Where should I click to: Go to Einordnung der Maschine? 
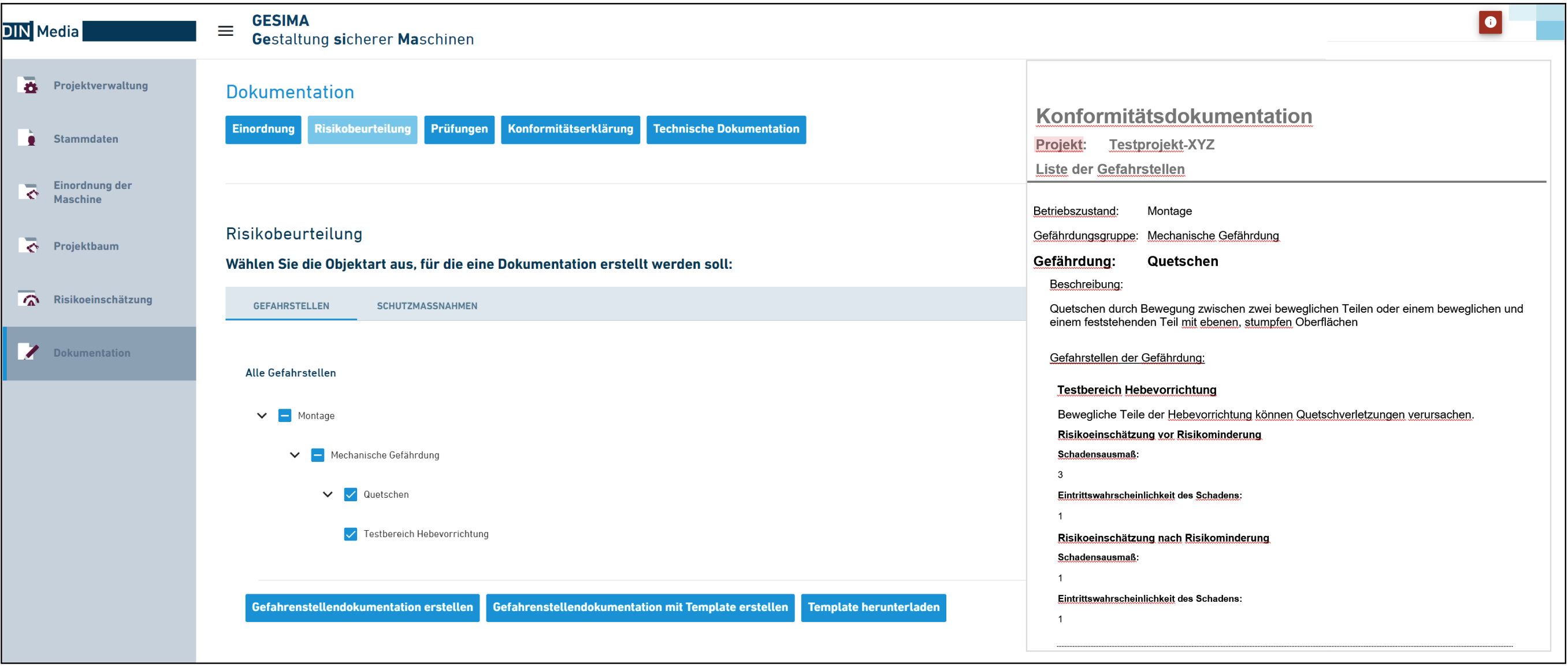click(x=101, y=192)
